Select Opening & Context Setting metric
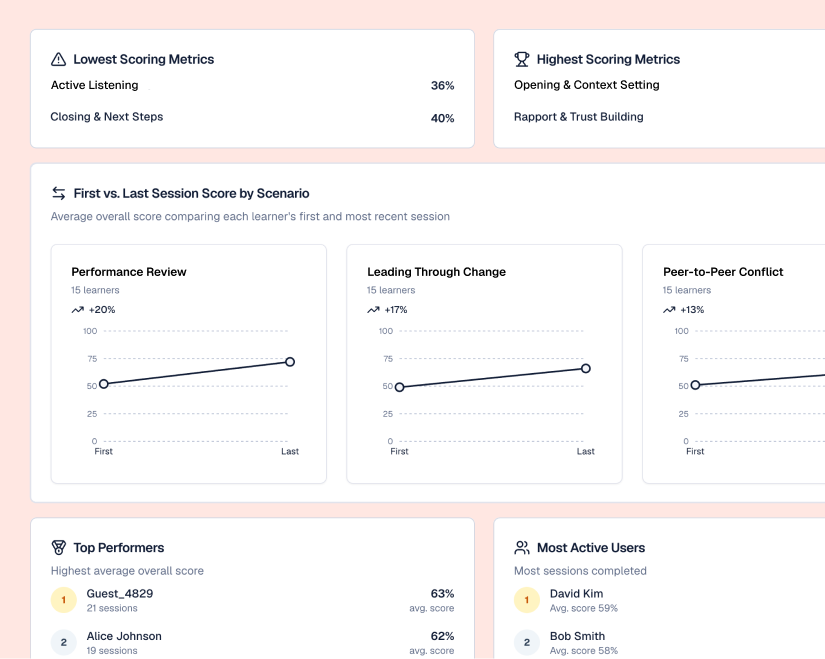This screenshot has height=659, width=825. (x=587, y=85)
